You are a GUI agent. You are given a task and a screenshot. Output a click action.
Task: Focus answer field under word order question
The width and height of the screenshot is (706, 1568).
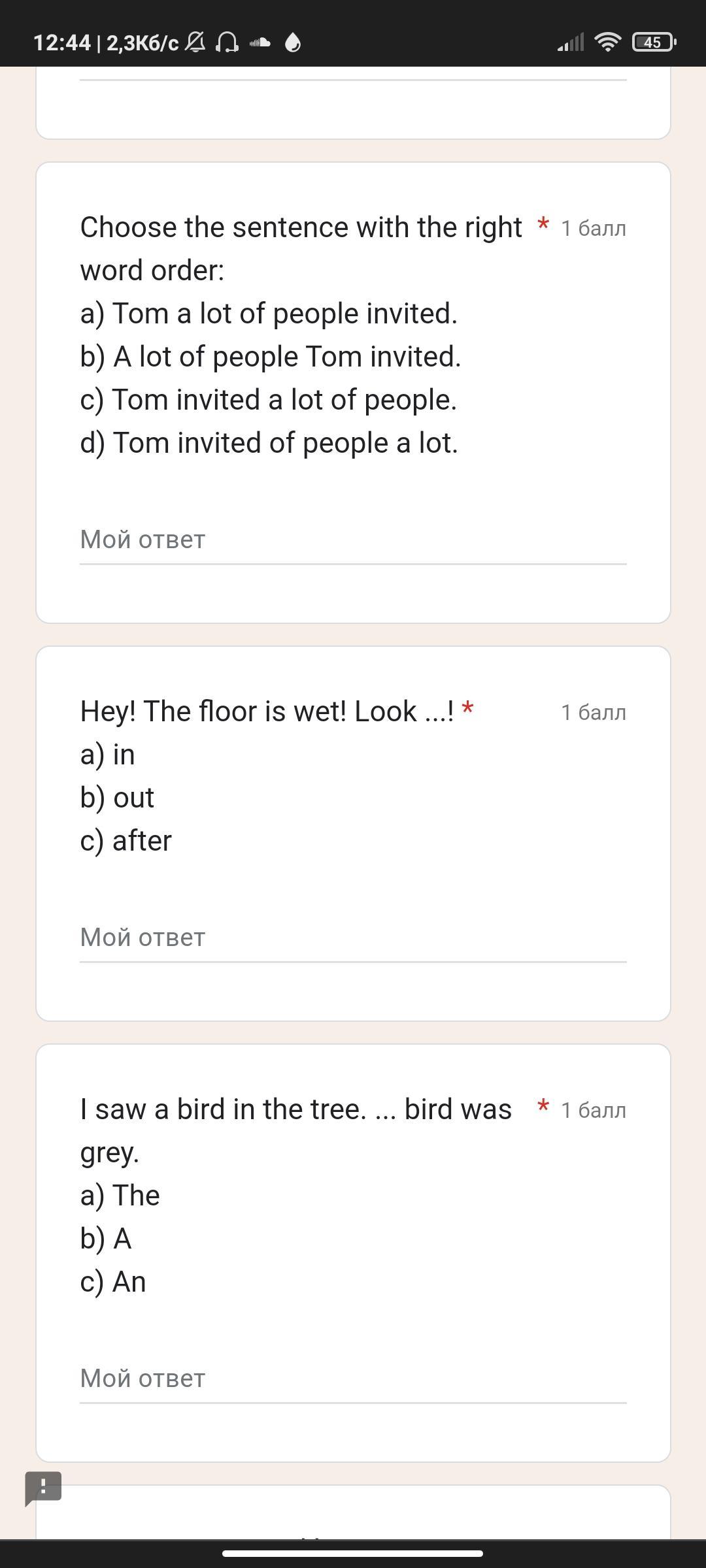point(353,540)
